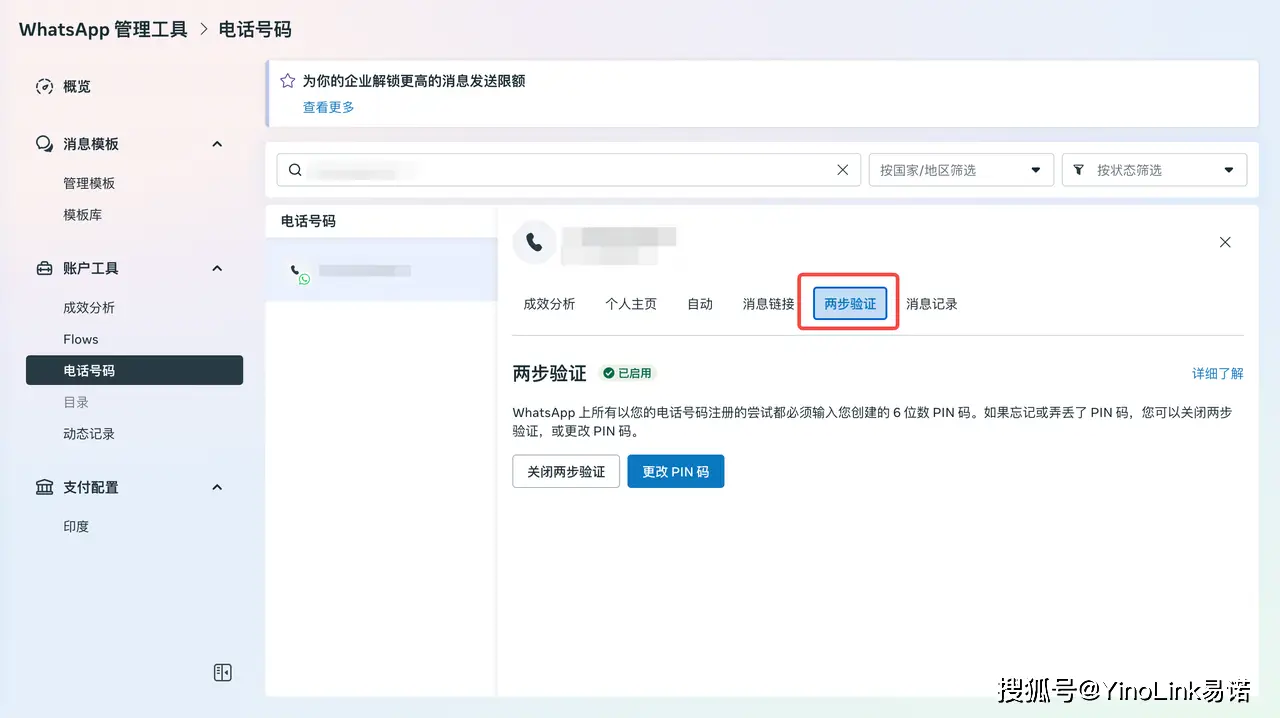Image resolution: width=1280 pixels, height=718 pixels.
Task: Click the 消息模板 chat bubble icon
Action: pos(44,144)
